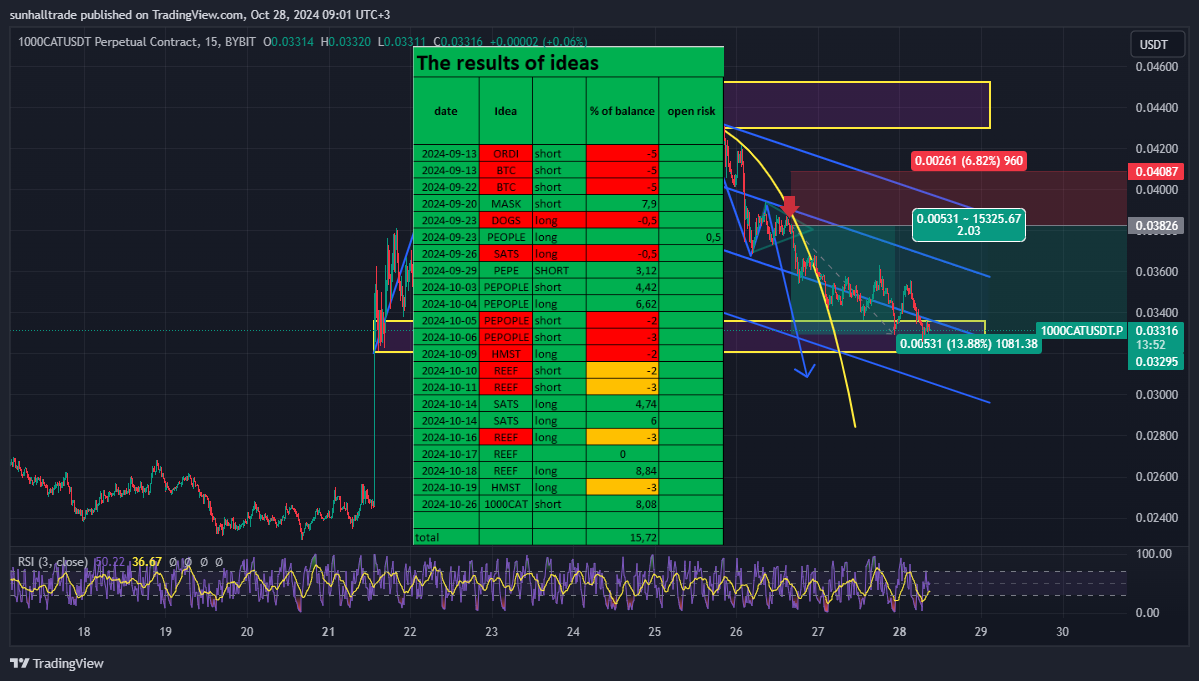Click the 0.00531 (13.88%) 1081.38 target label
This screenshot has width=1199, height=681.
(969, 344)
